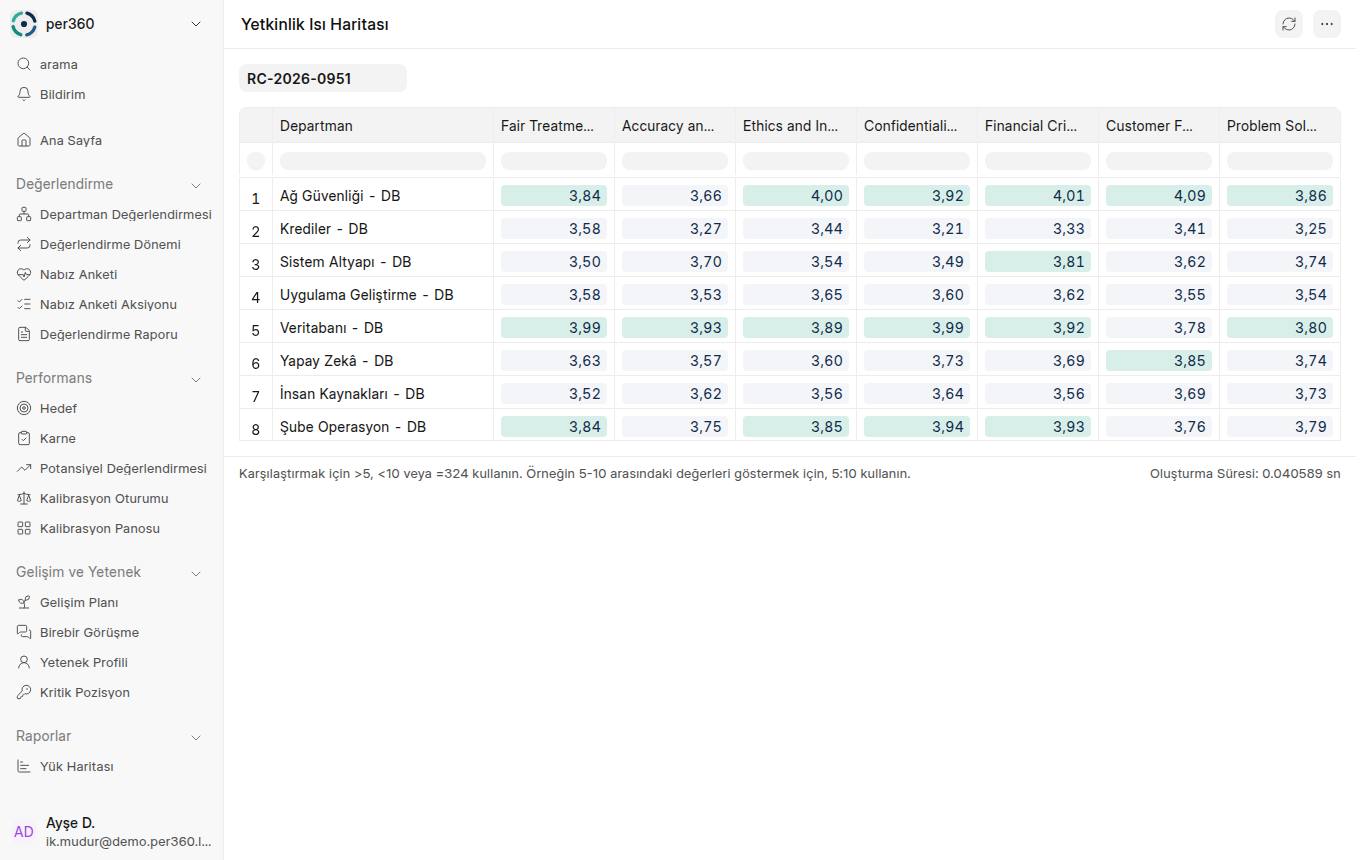The width and height of the screenshot is (1366, 860).
Task: Refresh the Yetkinlik Isı Haritası report
Action: point(1289,24)
